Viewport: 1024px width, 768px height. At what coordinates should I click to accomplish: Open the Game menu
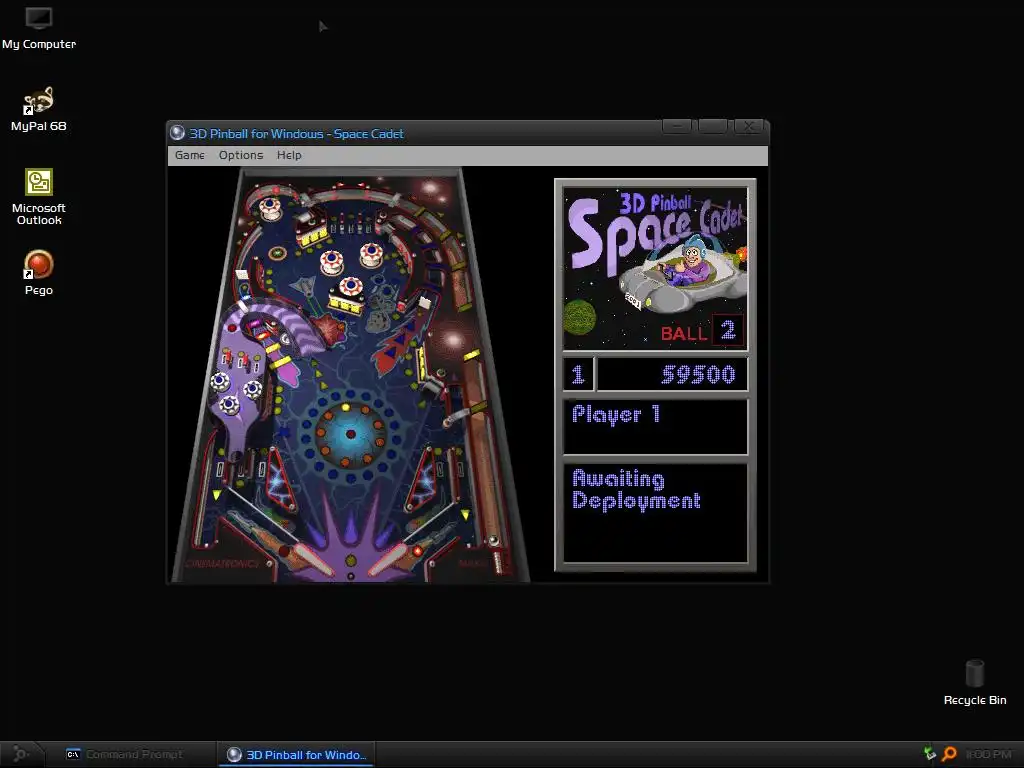pyautogui.click(x=189, y=155)
